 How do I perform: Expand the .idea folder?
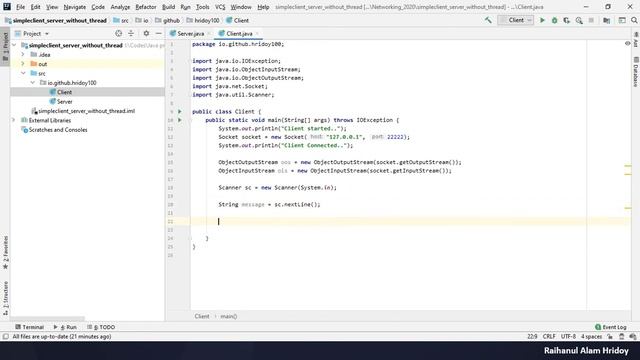[23, 55]
